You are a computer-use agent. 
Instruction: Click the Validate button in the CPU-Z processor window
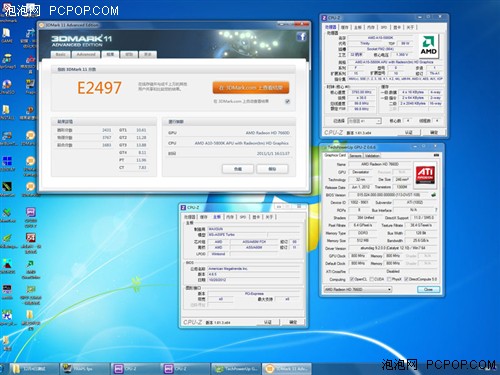(x=409, y=132)
